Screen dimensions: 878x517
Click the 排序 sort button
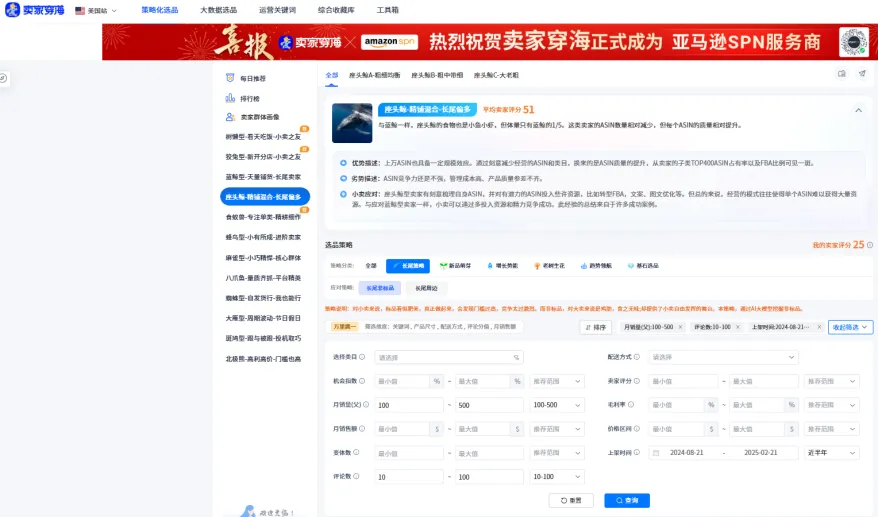(595, 327)
